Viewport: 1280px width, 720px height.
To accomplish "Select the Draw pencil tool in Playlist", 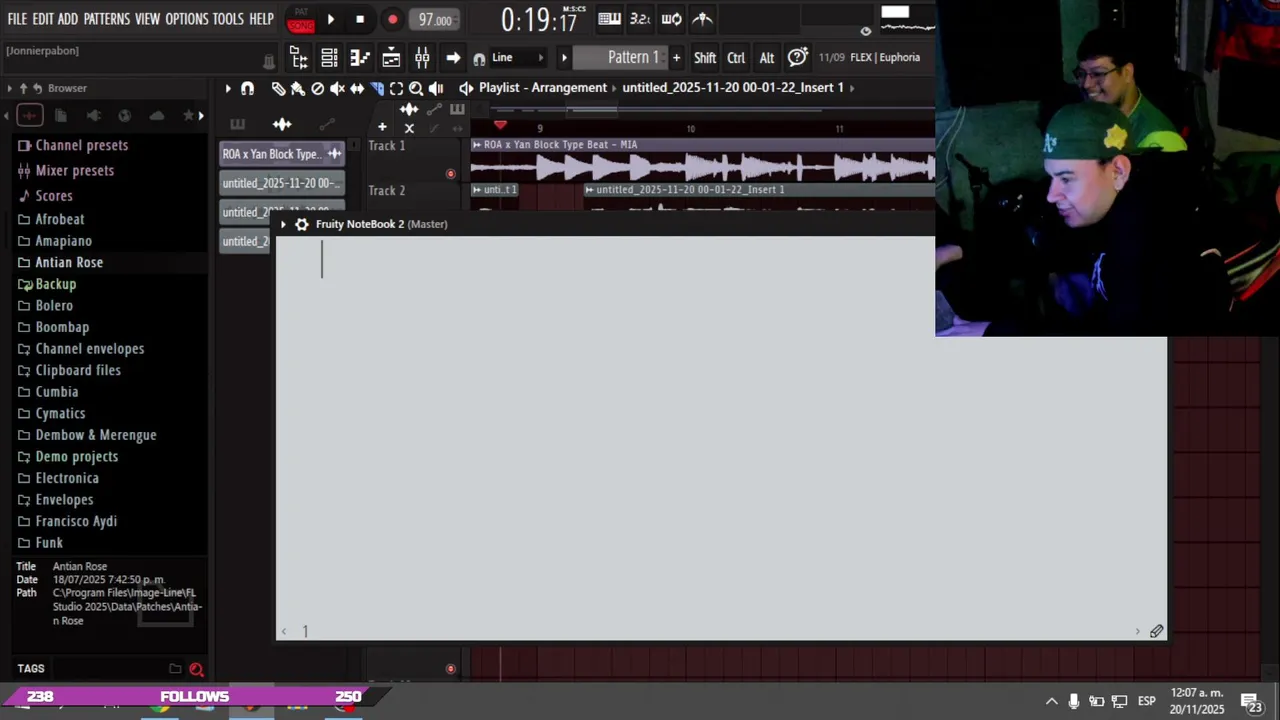I will 278,88.
